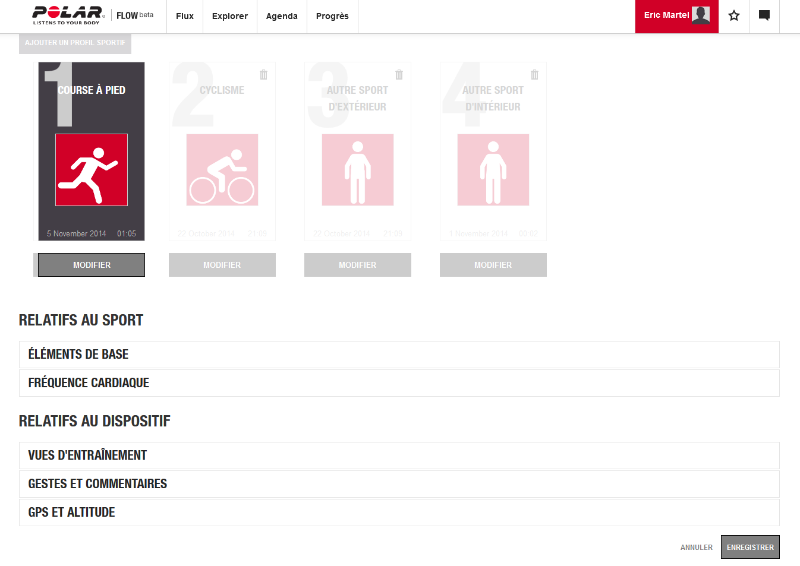This screenshot has height=566, width=800.
Task: Expand the Vues d'entraînement section
Action: [x=399, y=455]
